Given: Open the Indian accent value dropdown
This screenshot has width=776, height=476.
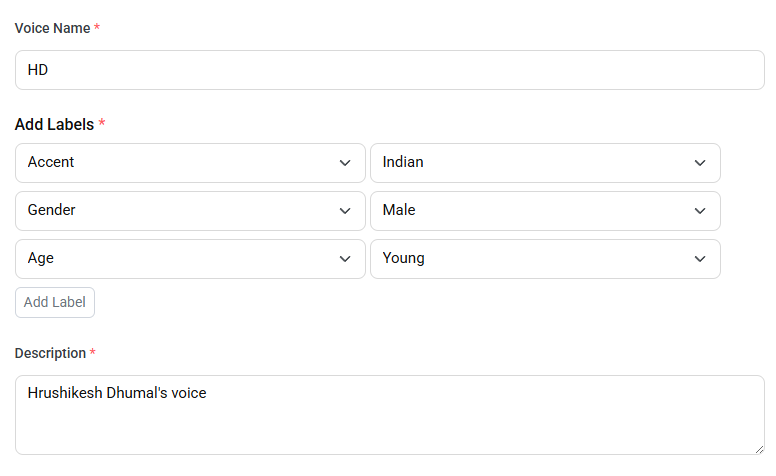Looking at the screenshot, I should (x=545, y=163).
